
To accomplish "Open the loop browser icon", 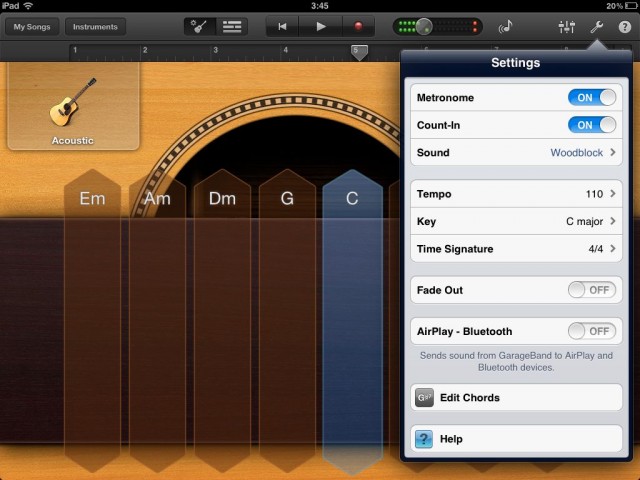I will click(x=506, y=27).
